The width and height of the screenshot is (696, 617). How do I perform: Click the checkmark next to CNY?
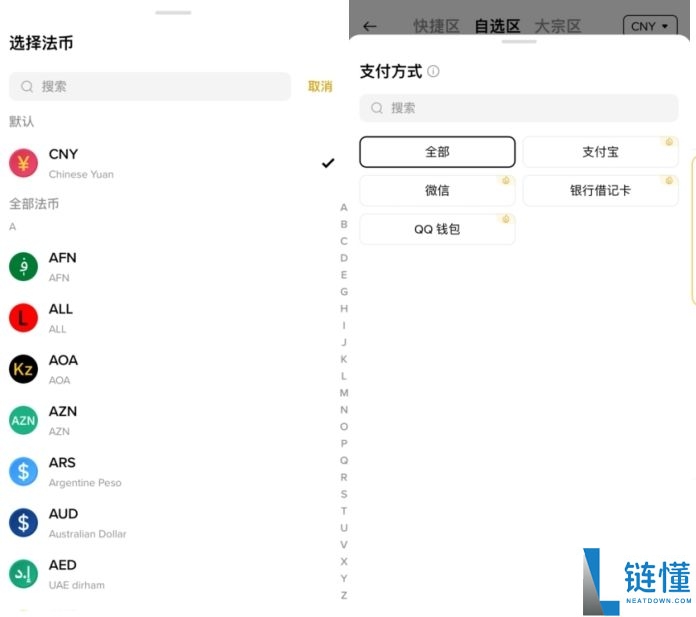[x=328, y=163]
